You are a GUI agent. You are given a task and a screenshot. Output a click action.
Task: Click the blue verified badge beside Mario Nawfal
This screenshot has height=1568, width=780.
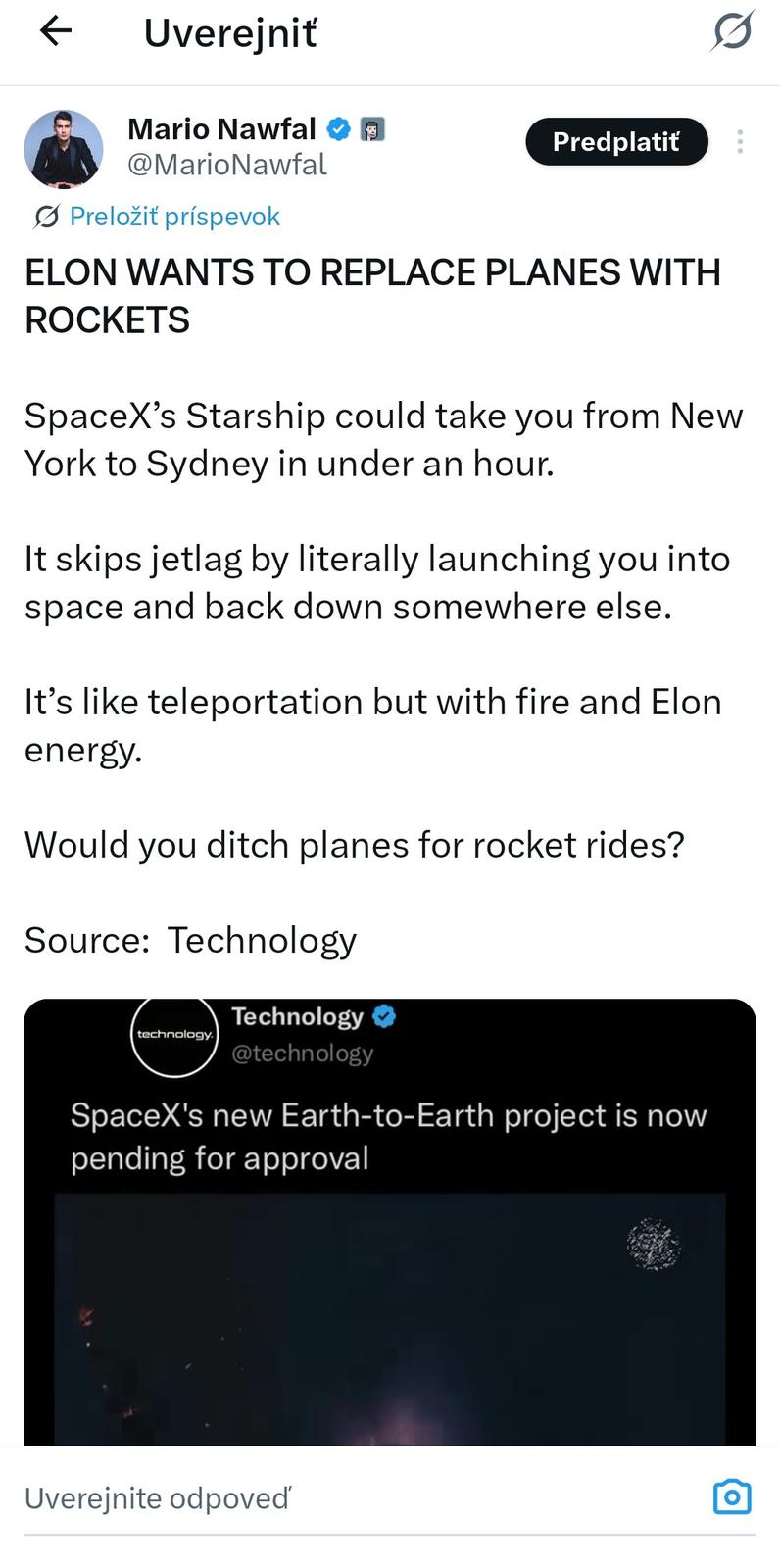338,128
